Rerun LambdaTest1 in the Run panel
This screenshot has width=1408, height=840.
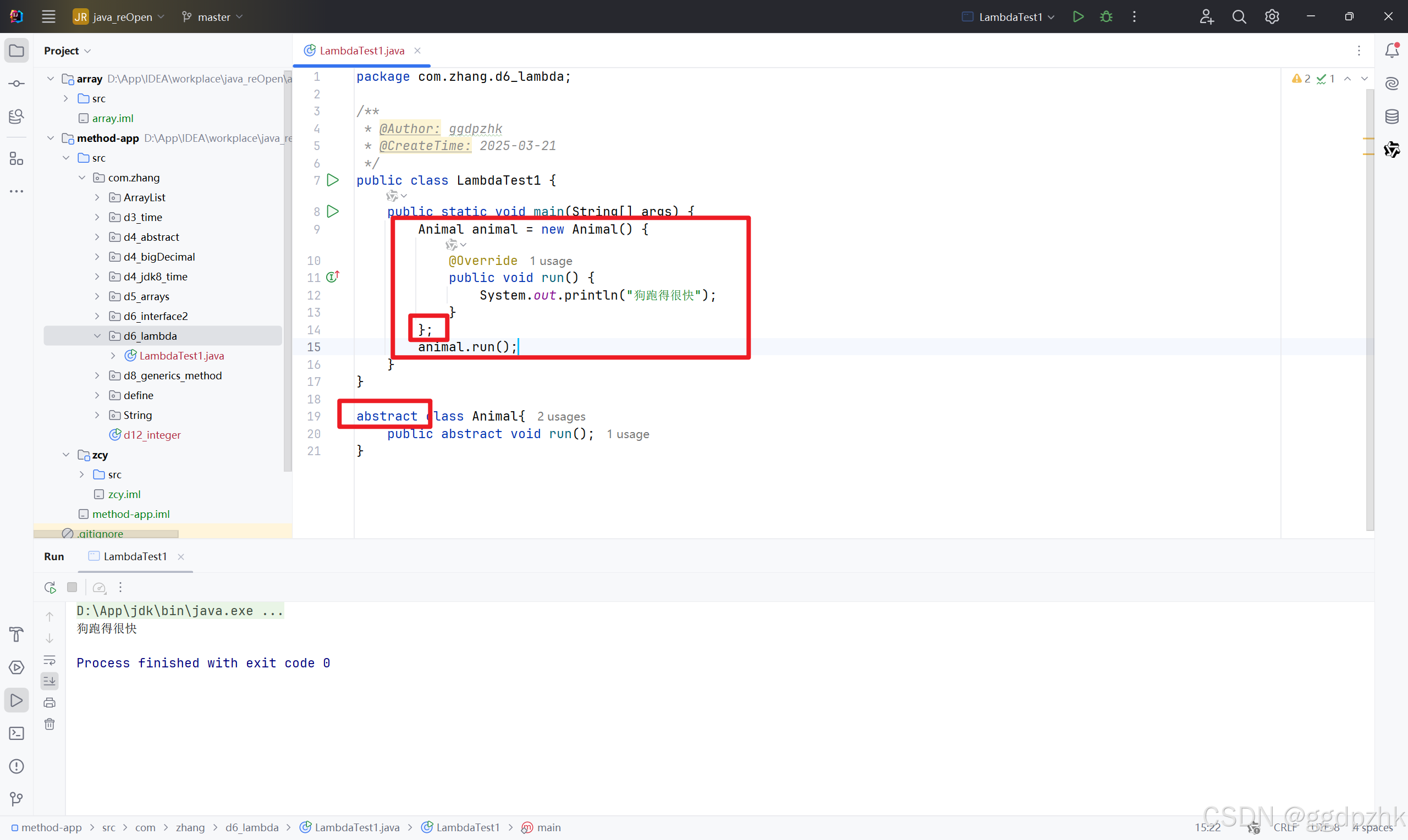(50, 587)
